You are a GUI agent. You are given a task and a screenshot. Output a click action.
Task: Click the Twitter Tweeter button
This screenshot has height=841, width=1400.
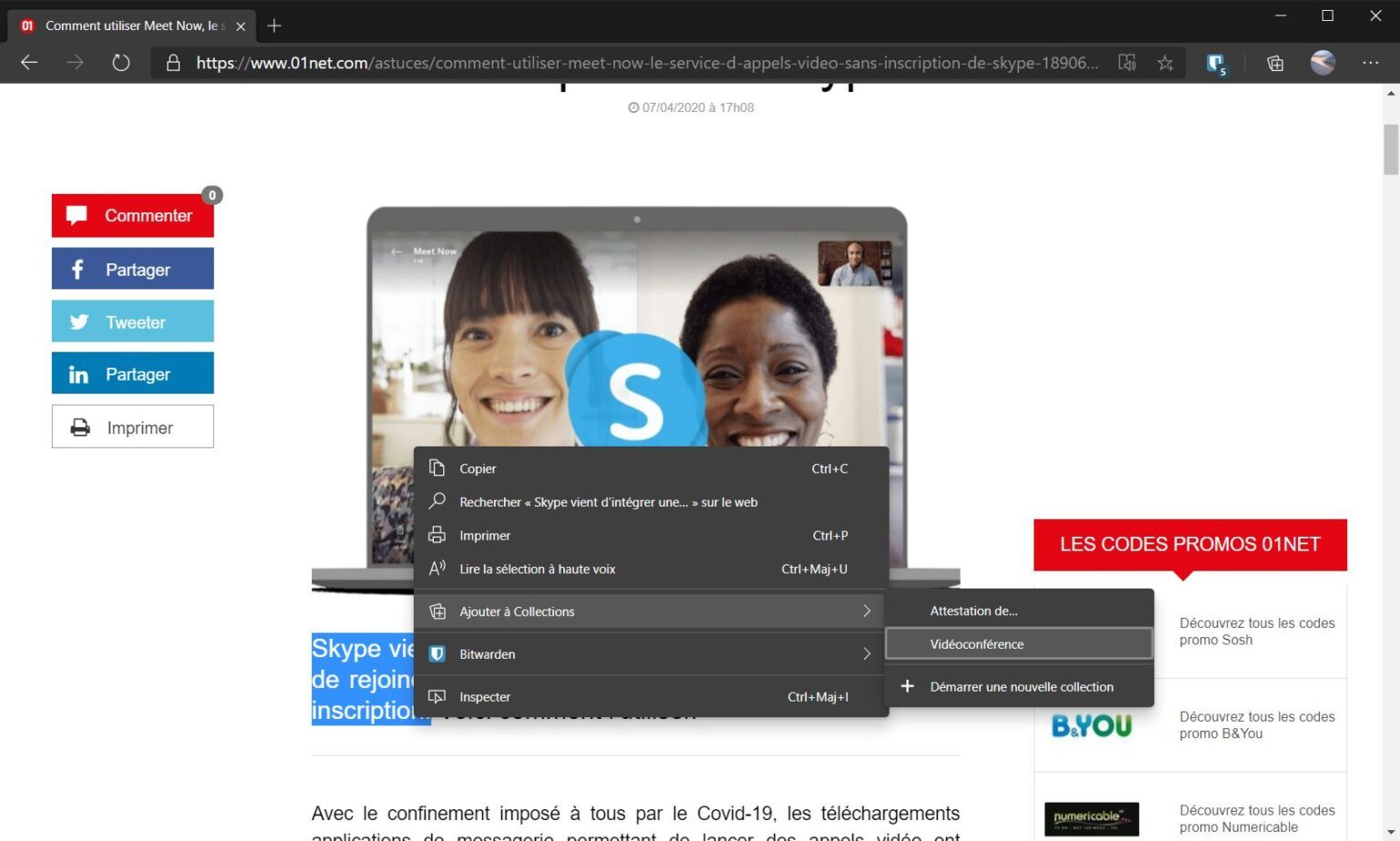133,322
